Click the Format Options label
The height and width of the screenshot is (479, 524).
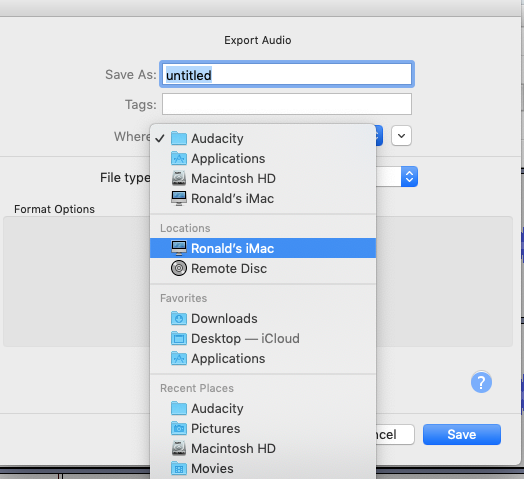click(x=54, y=209)
